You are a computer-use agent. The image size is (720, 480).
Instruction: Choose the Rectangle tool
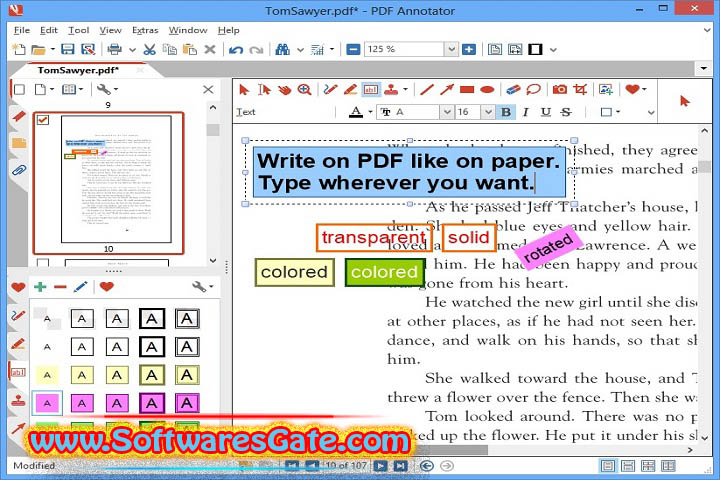[467, 90]
